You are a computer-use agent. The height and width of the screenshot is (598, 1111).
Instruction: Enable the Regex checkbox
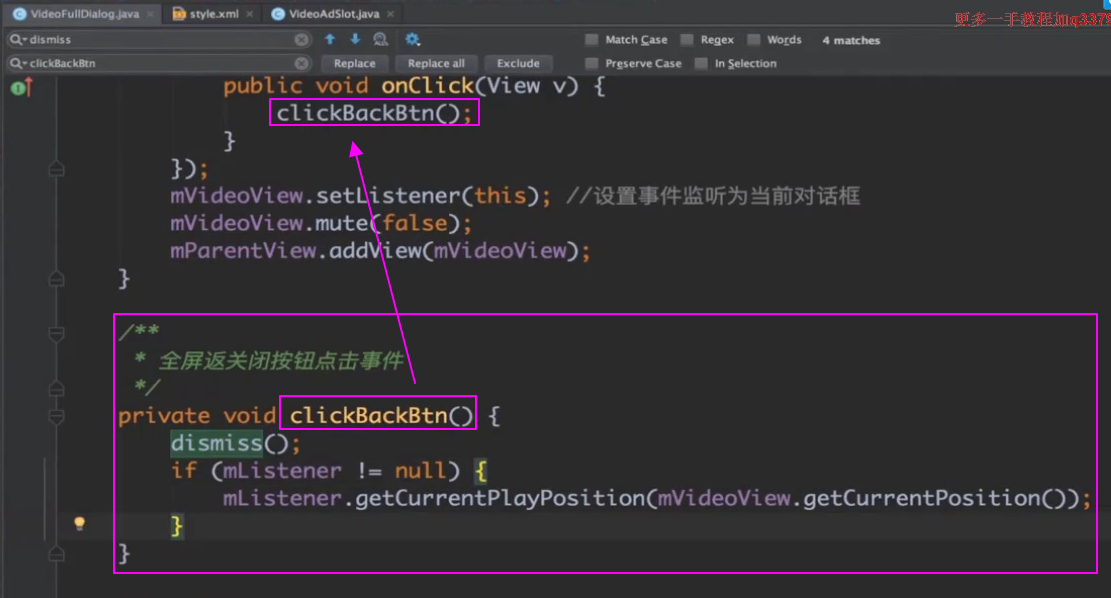[x=687, y=40]
